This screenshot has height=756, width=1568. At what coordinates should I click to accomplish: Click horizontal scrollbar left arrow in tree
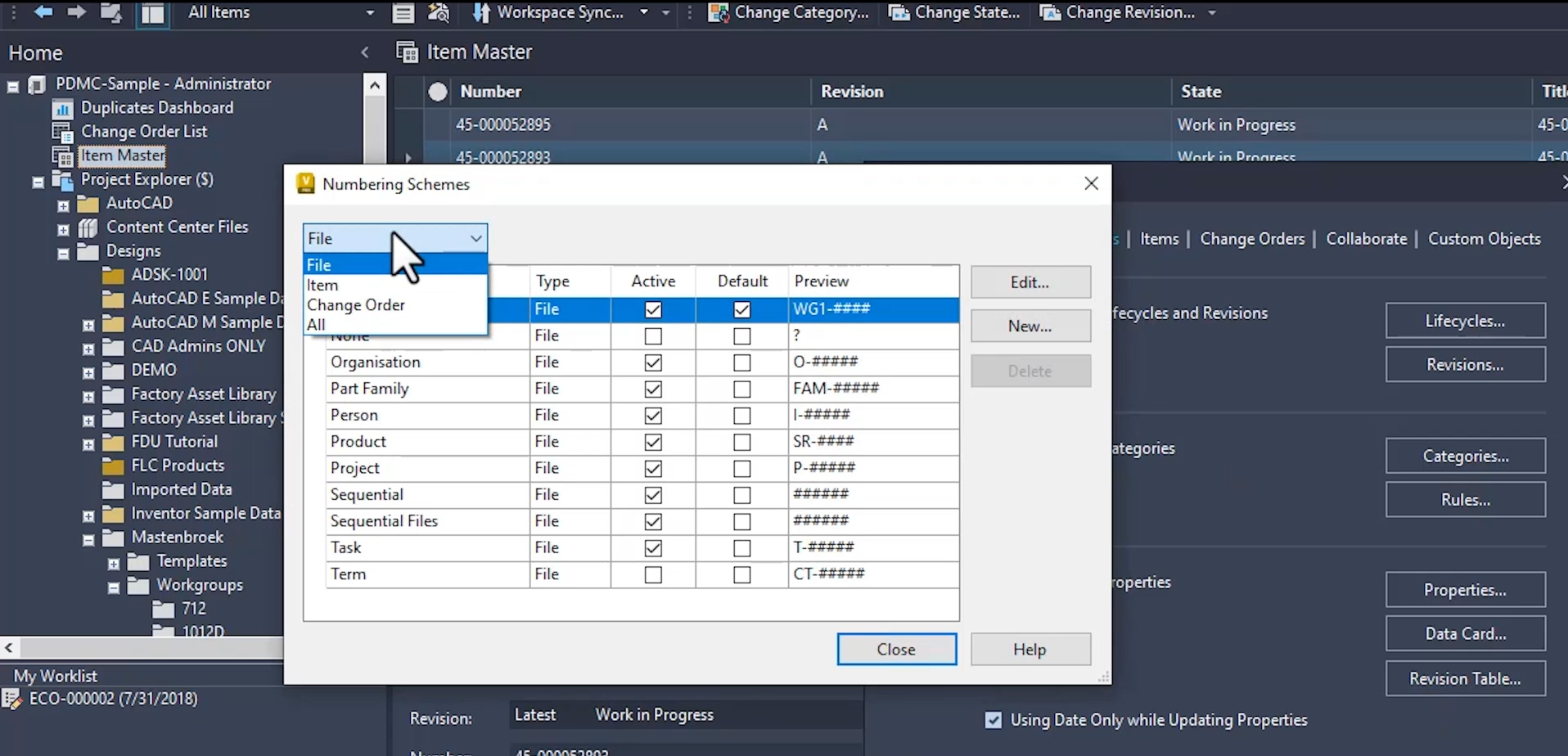(9, 648)
